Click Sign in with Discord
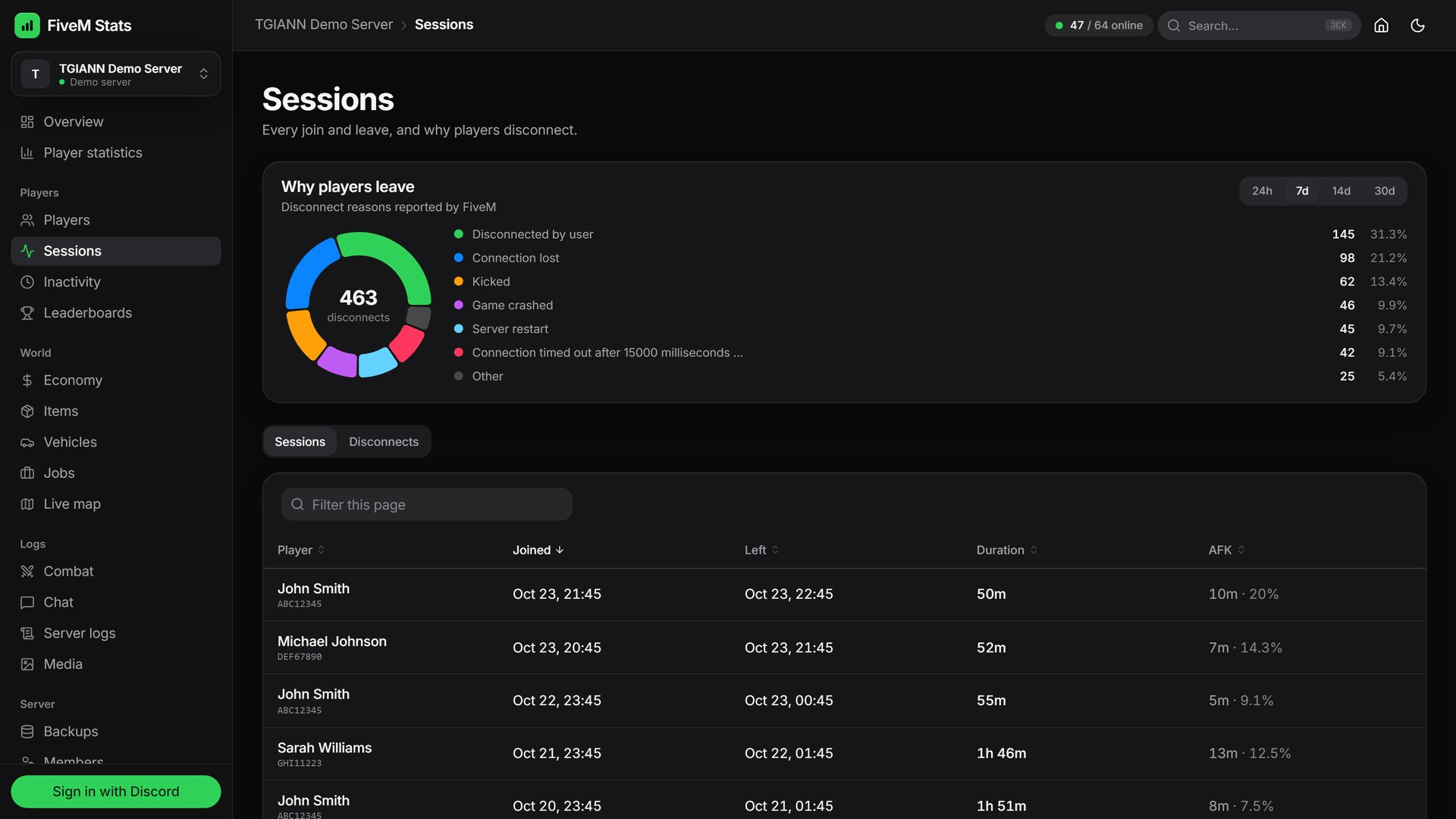Viewport: 1456px width, 819px height. (x=116, y=791)
